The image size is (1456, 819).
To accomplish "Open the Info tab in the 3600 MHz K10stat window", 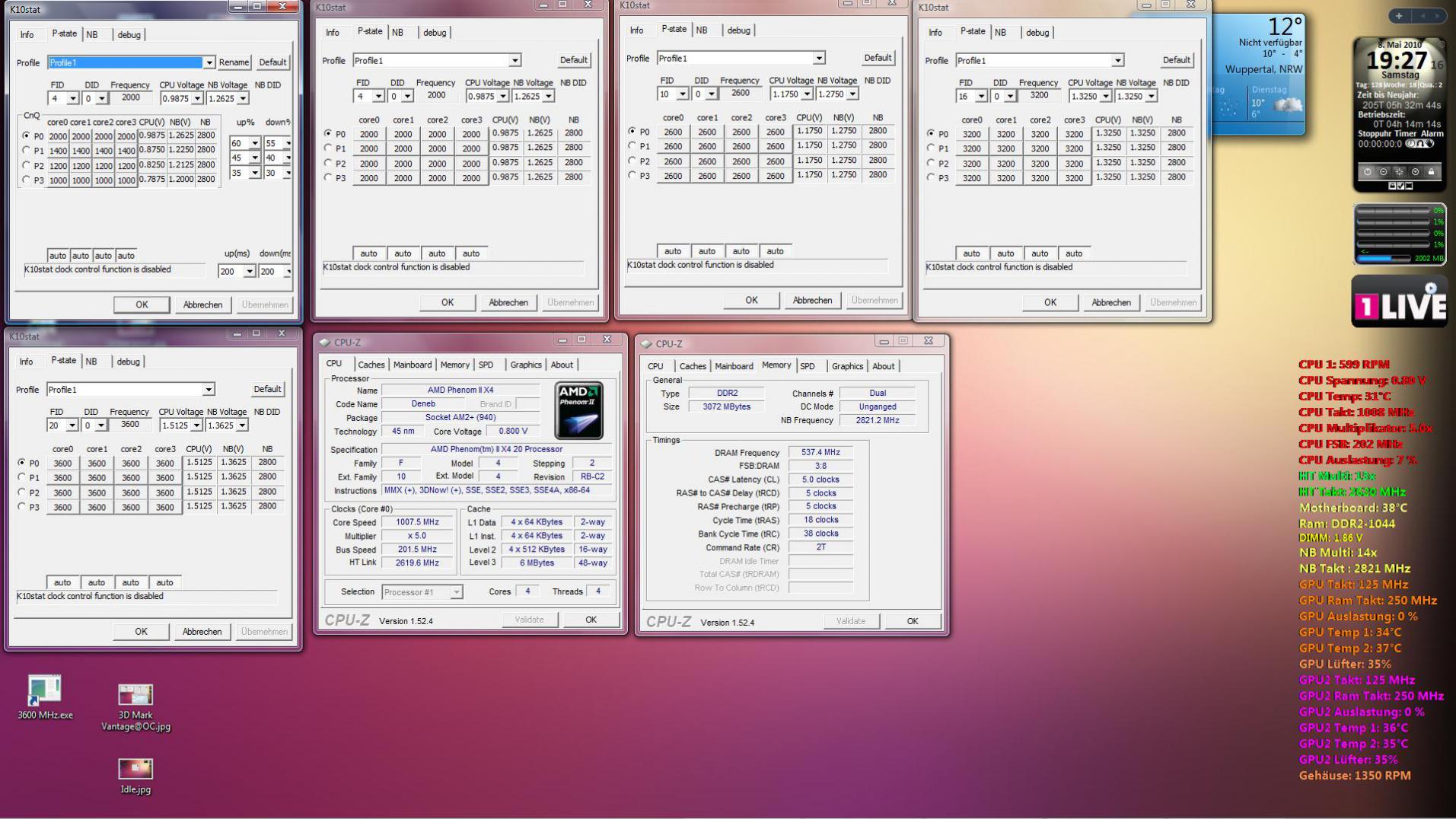I will pyautogui.click(x=27, y=362).
